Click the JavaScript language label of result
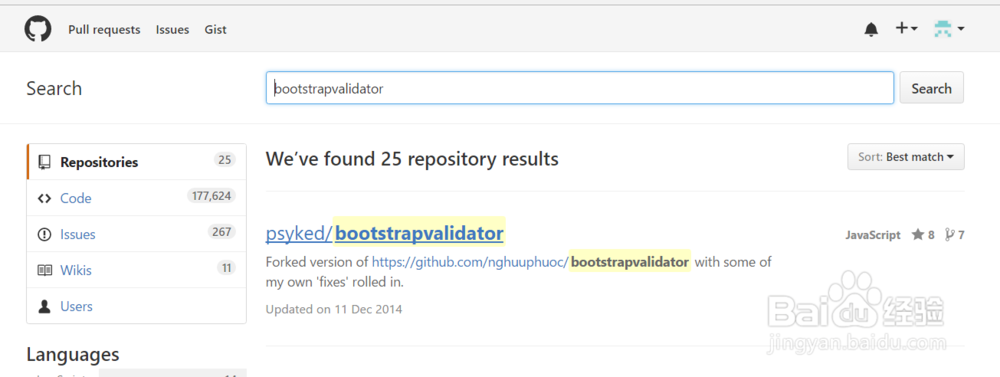 click(x=873, y=235)
